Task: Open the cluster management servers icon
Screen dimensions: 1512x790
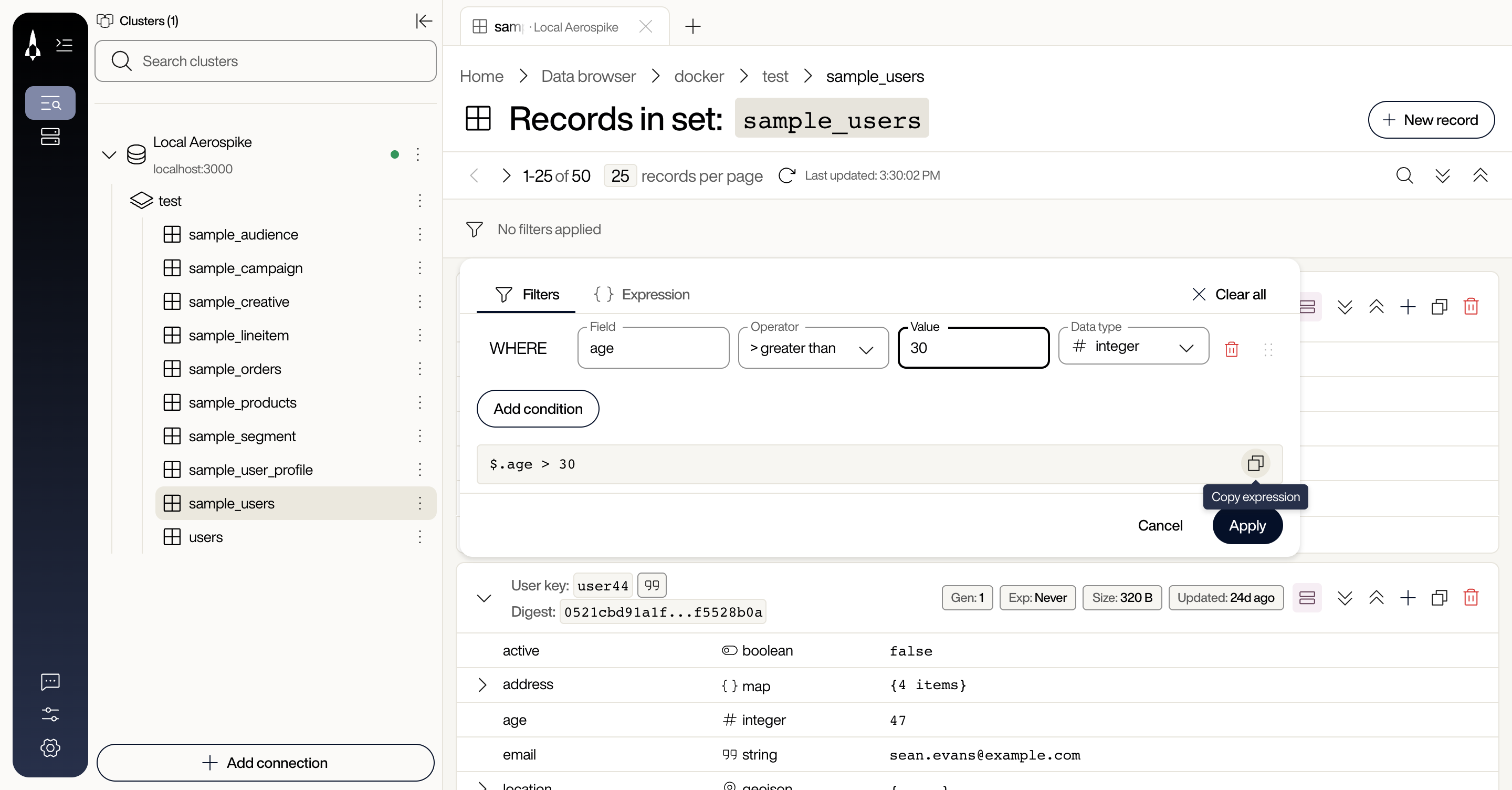Action: (50, 136)
